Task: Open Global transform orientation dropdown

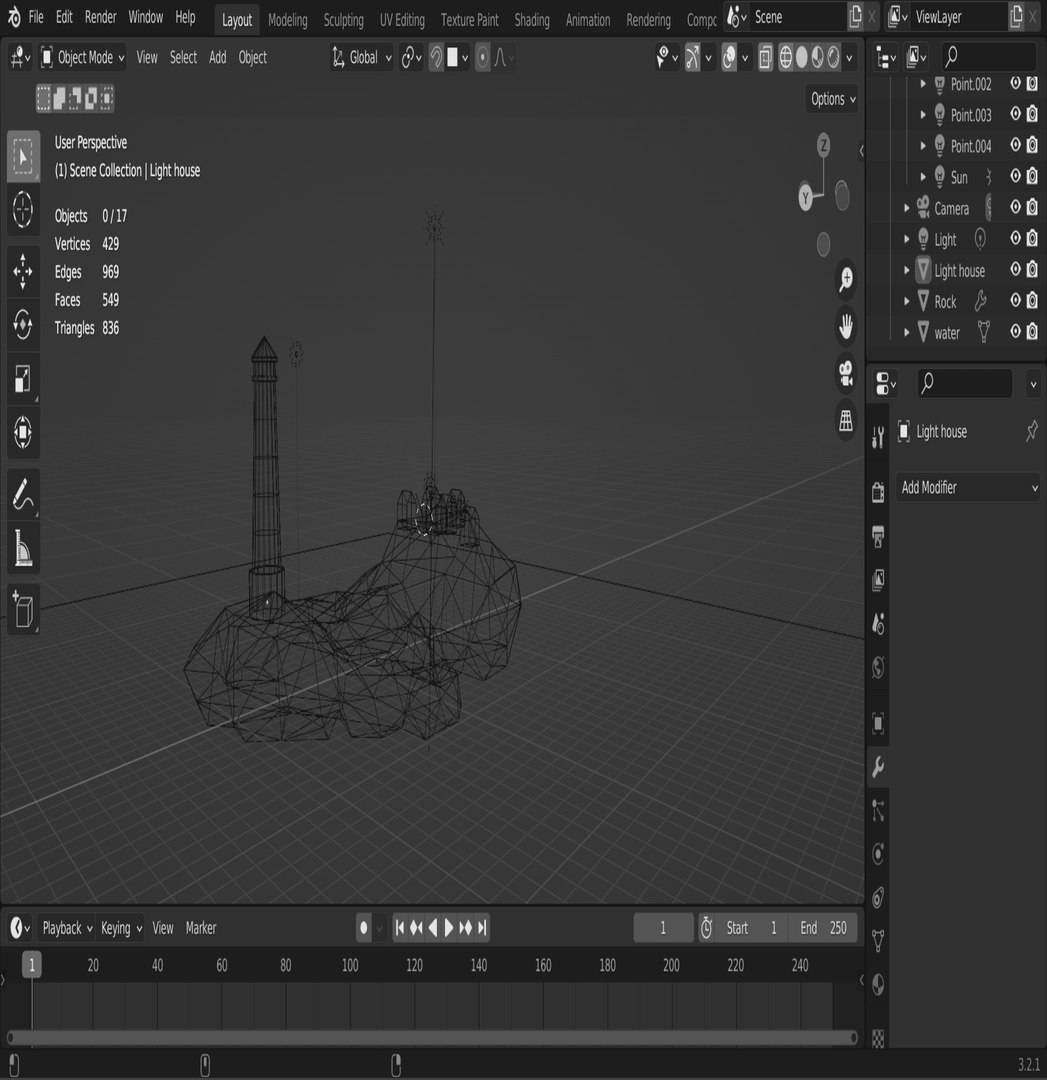Action: (362, 58)
